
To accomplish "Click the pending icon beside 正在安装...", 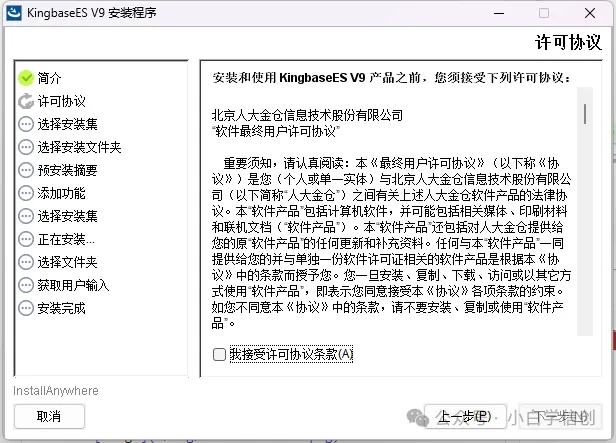I will (26, 239).
